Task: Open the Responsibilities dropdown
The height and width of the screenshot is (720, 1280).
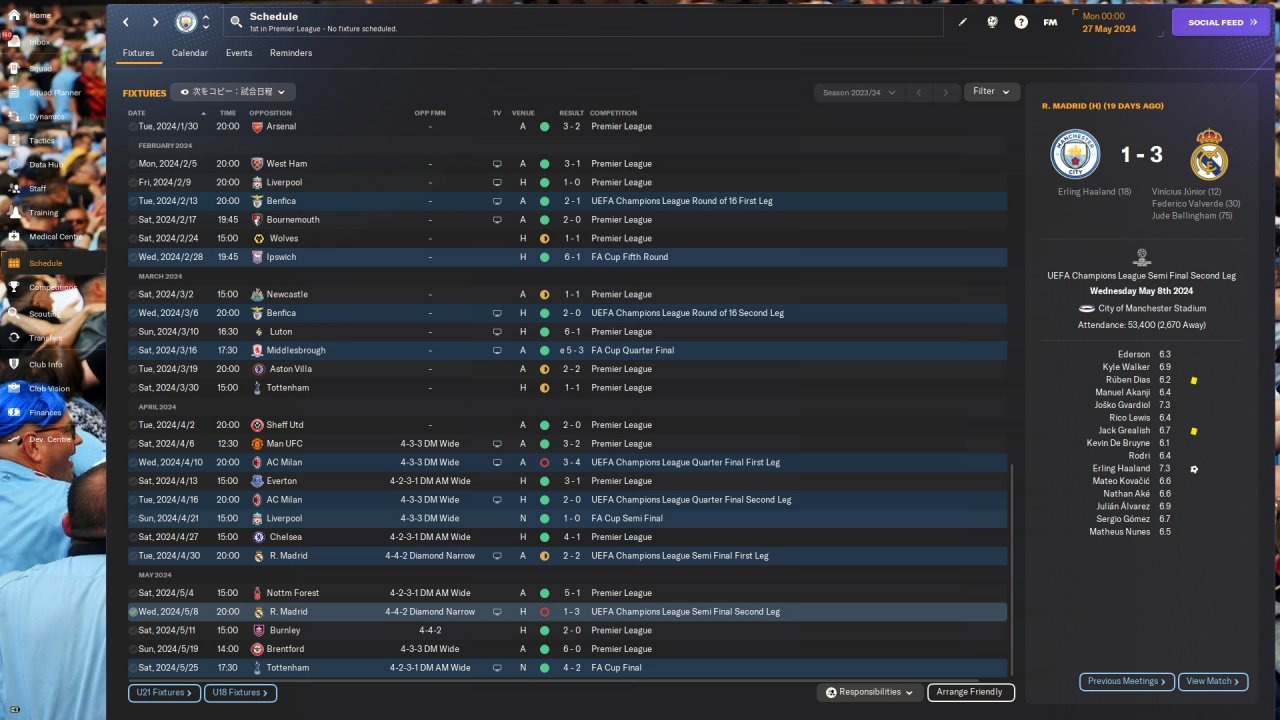Action: (x=869, y=692)
